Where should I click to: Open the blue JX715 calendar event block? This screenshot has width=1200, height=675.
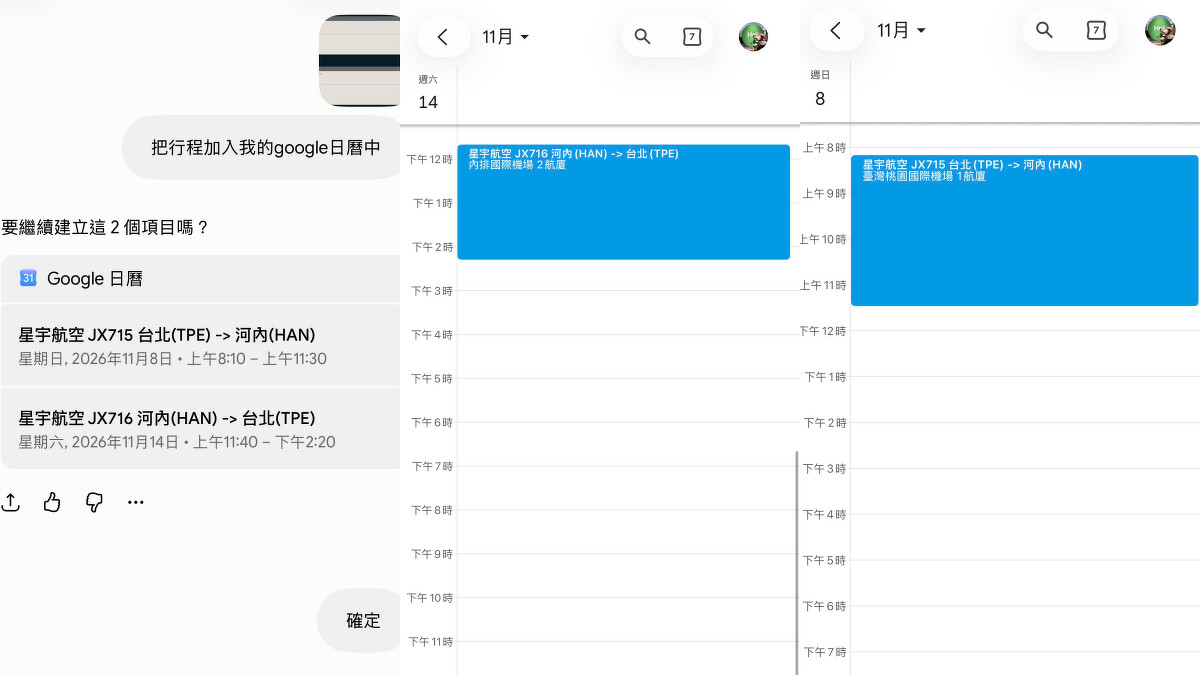tap(1024, 230)
